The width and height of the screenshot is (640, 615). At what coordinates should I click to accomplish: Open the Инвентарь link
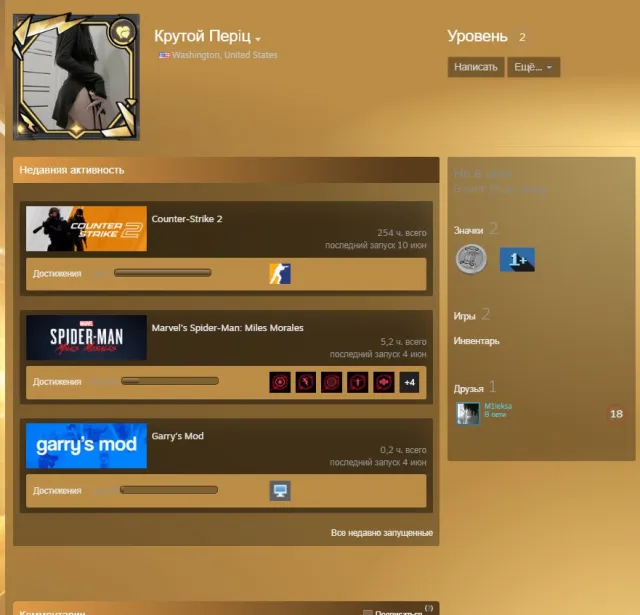[x=476, y=341]
